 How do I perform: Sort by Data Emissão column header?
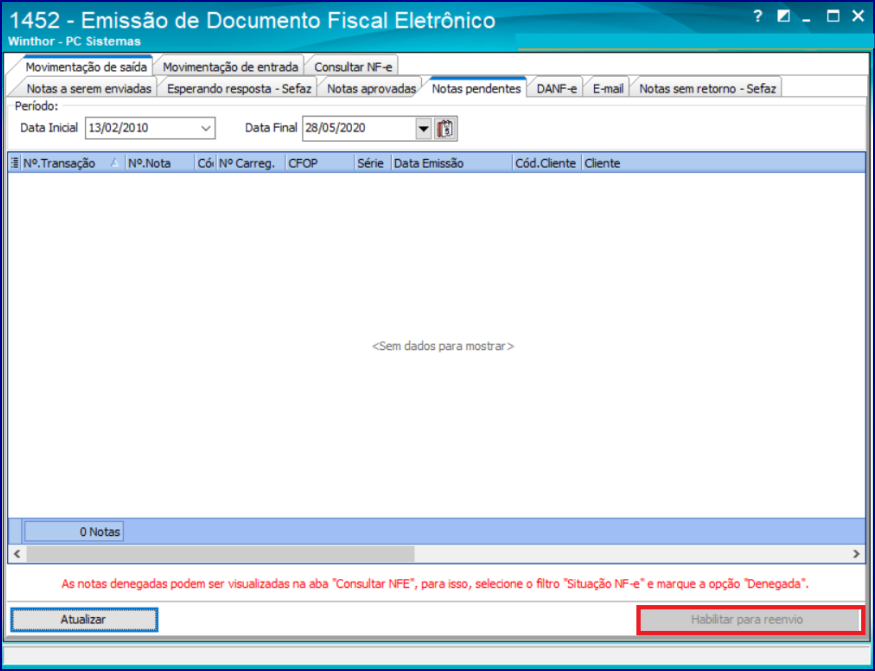451,163
